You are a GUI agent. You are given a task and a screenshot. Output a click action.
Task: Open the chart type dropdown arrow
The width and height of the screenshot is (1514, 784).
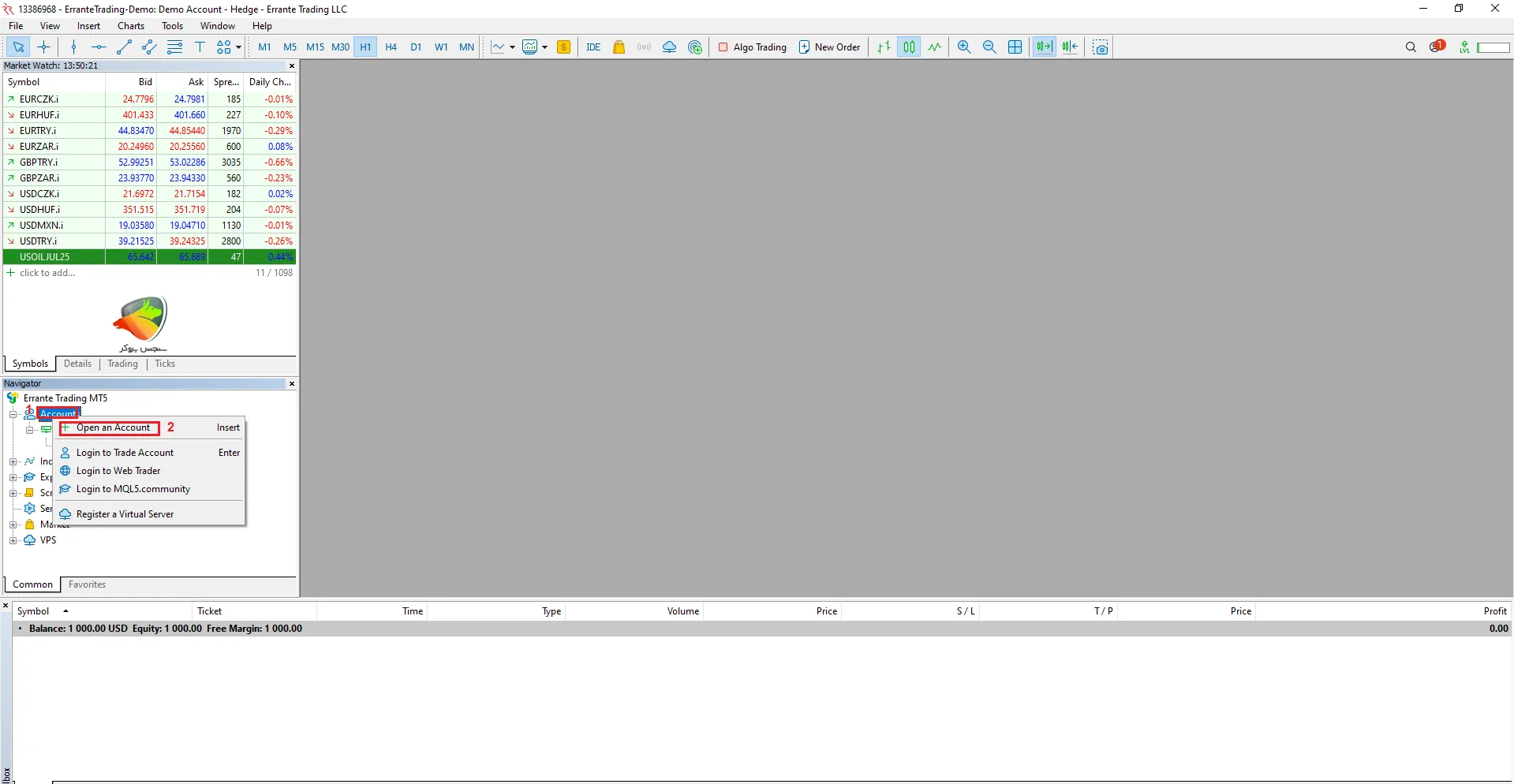(x=512, y=47)
